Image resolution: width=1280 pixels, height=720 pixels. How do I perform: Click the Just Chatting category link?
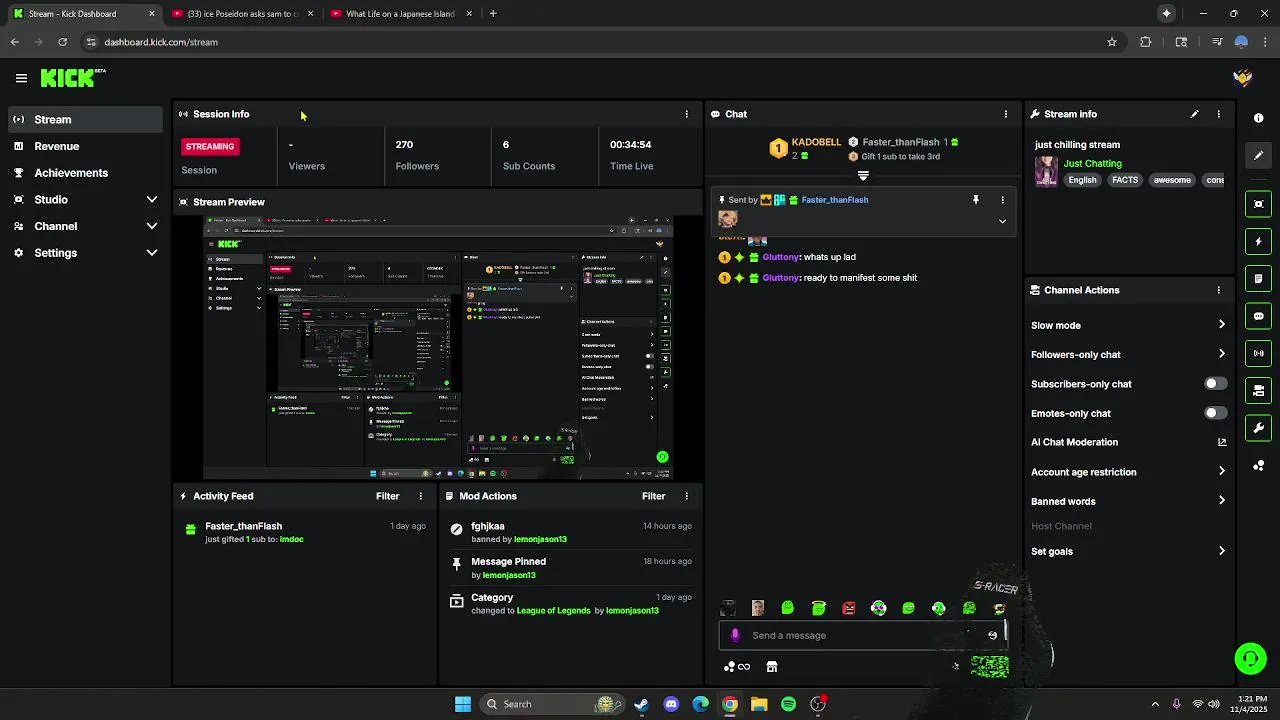click(x=1092, y=163)
